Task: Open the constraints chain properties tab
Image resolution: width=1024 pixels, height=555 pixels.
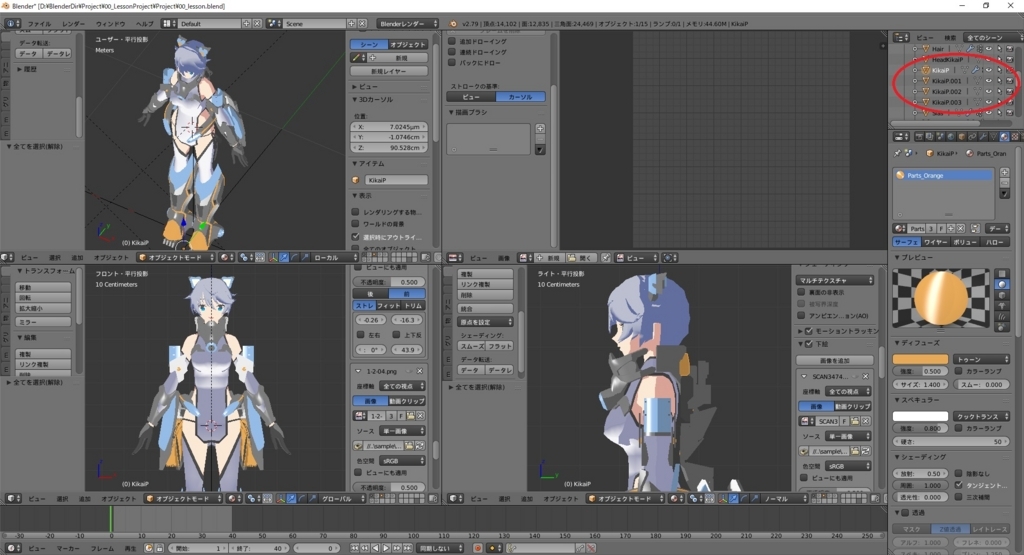Action: [x=972, y=136]
